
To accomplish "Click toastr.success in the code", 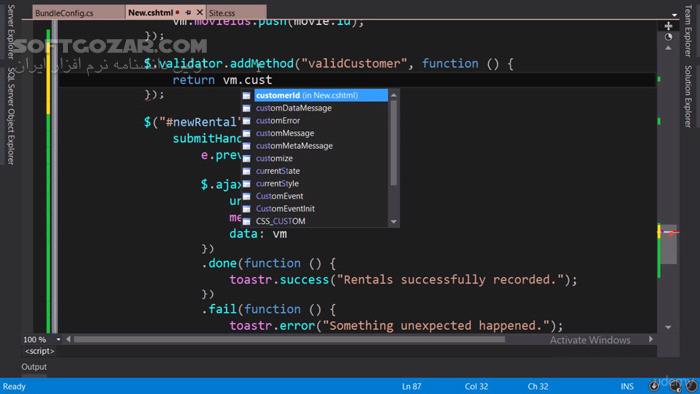I will point(279,280).
